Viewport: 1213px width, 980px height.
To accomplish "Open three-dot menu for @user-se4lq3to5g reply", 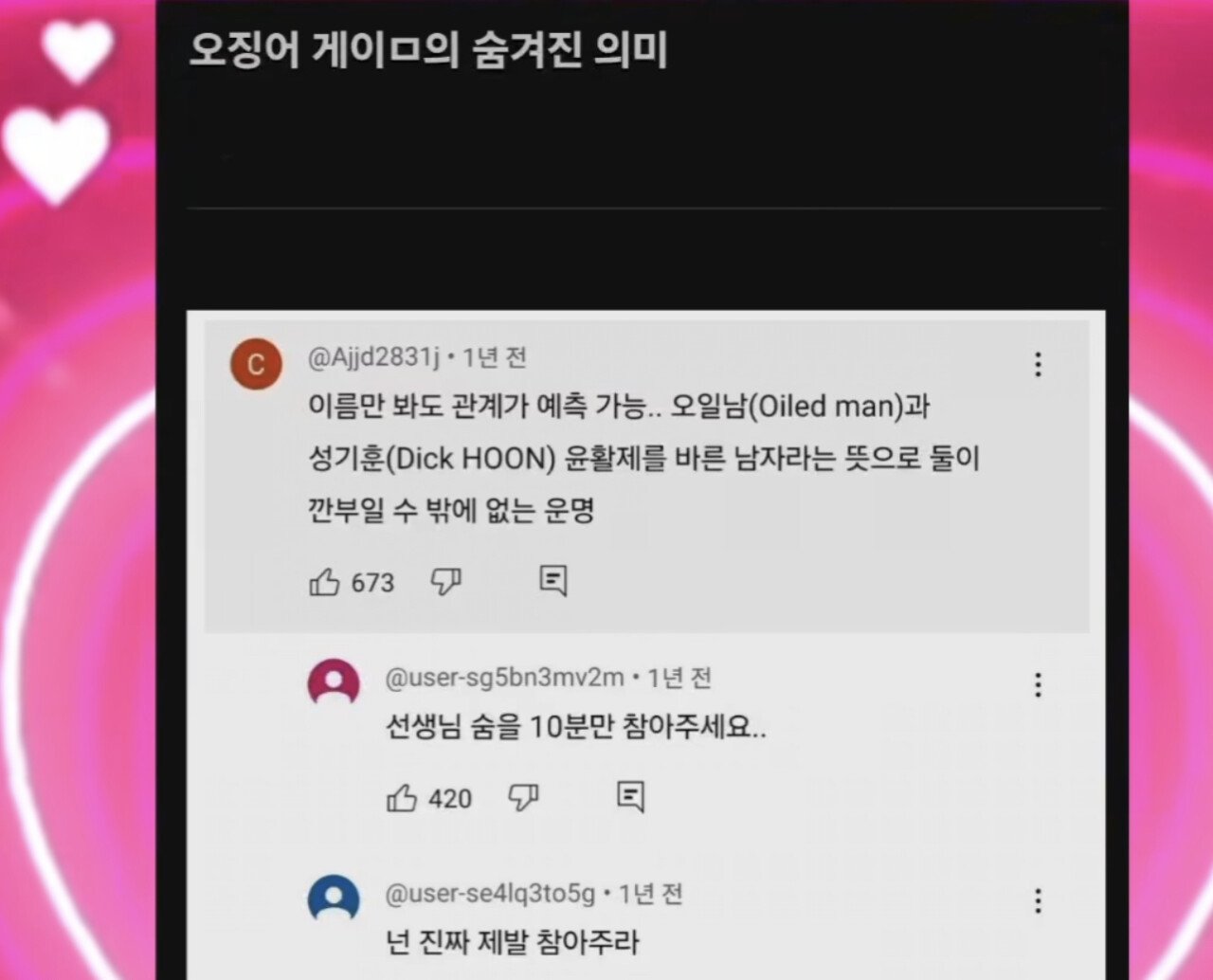I will 1038,900.
